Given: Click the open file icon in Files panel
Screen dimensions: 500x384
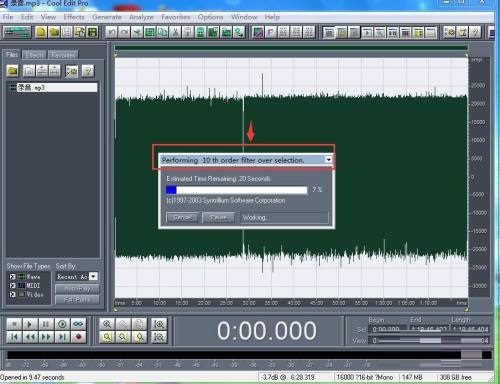Looking at the screenshot, I should coord(13,71).
